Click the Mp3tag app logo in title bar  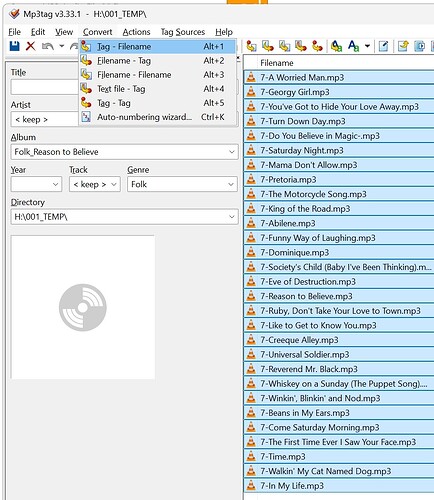[x=14, y=14]
